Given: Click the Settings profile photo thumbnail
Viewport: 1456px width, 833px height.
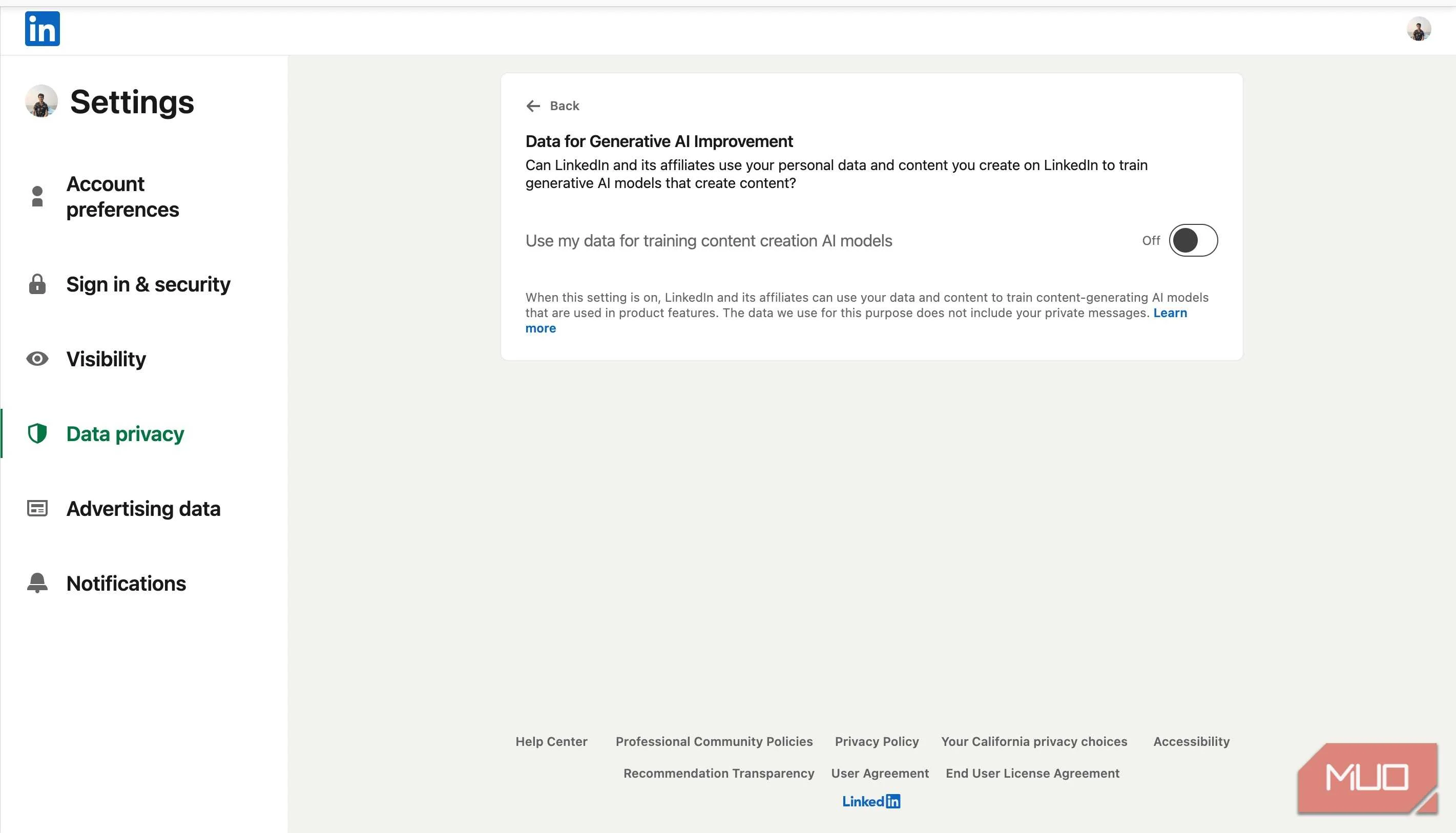Looking at the screenshot, I should (40, 102).
